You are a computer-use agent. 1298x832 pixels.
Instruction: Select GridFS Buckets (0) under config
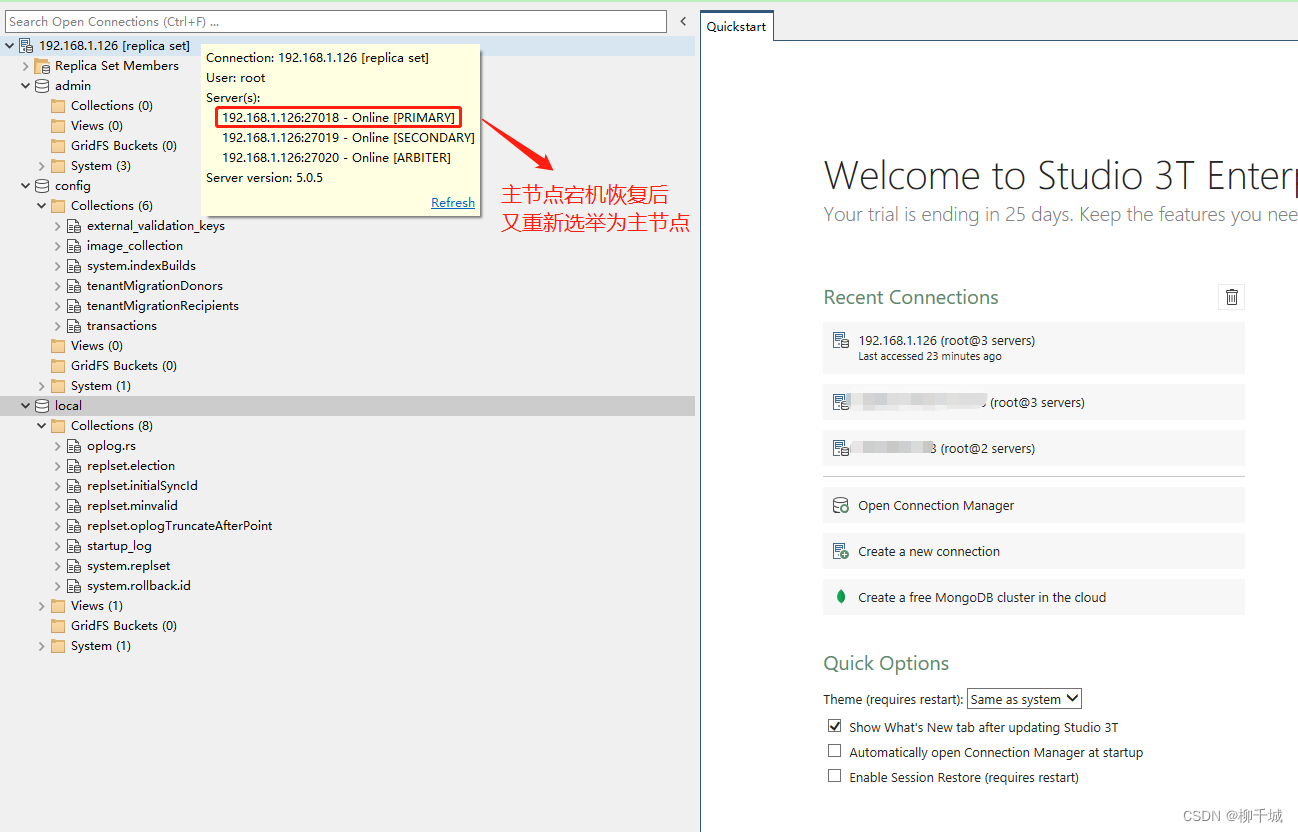tap(124, 366)
